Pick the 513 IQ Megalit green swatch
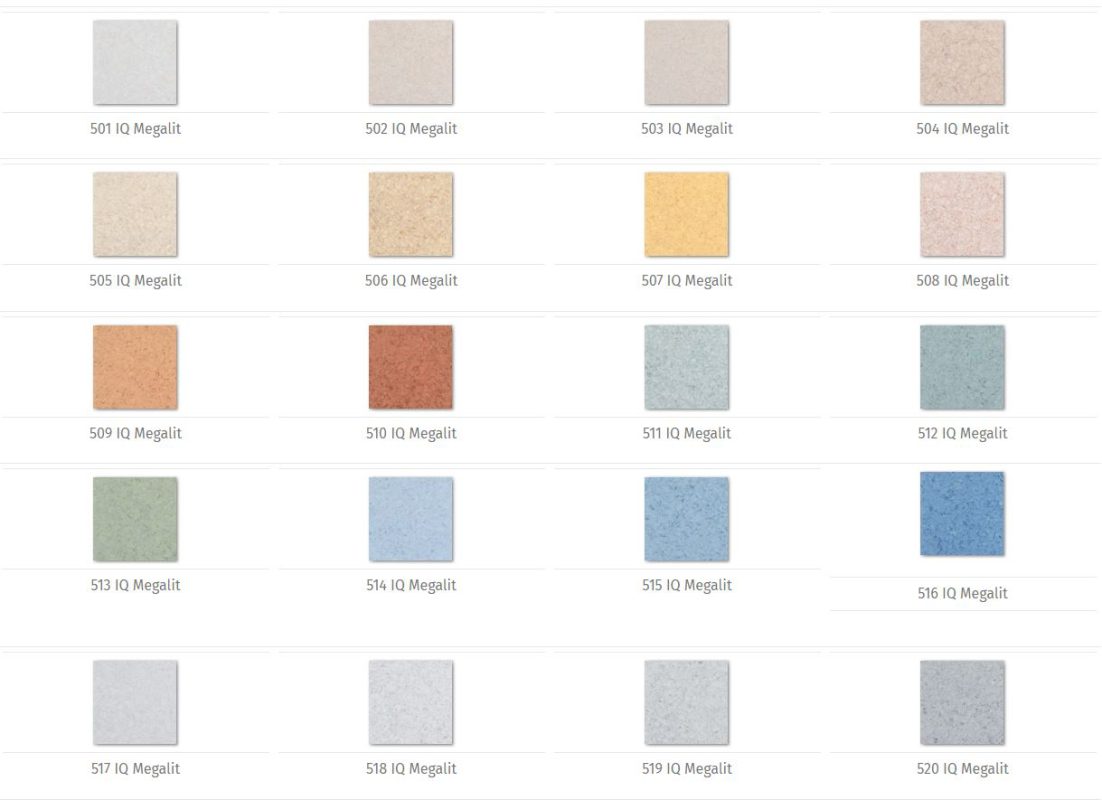 click(135, 519)
